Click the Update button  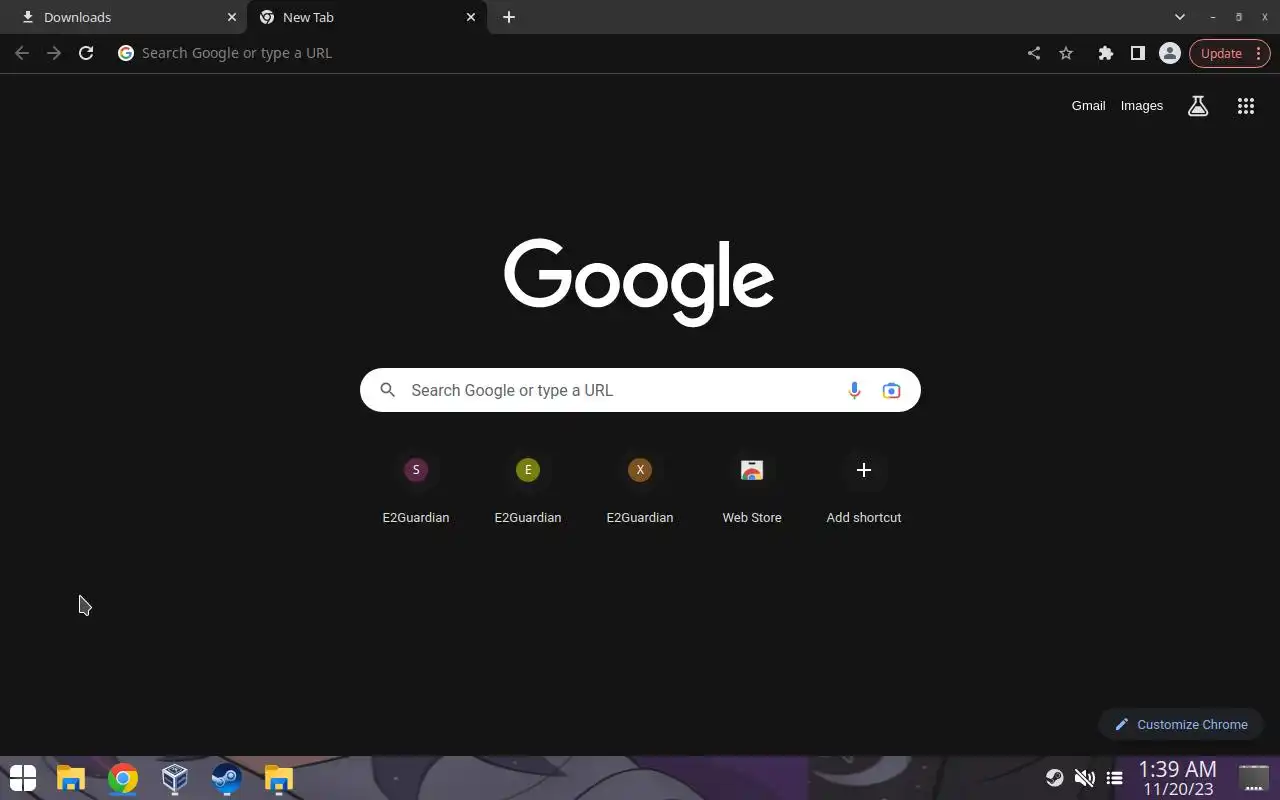(x=1230, y=53)
